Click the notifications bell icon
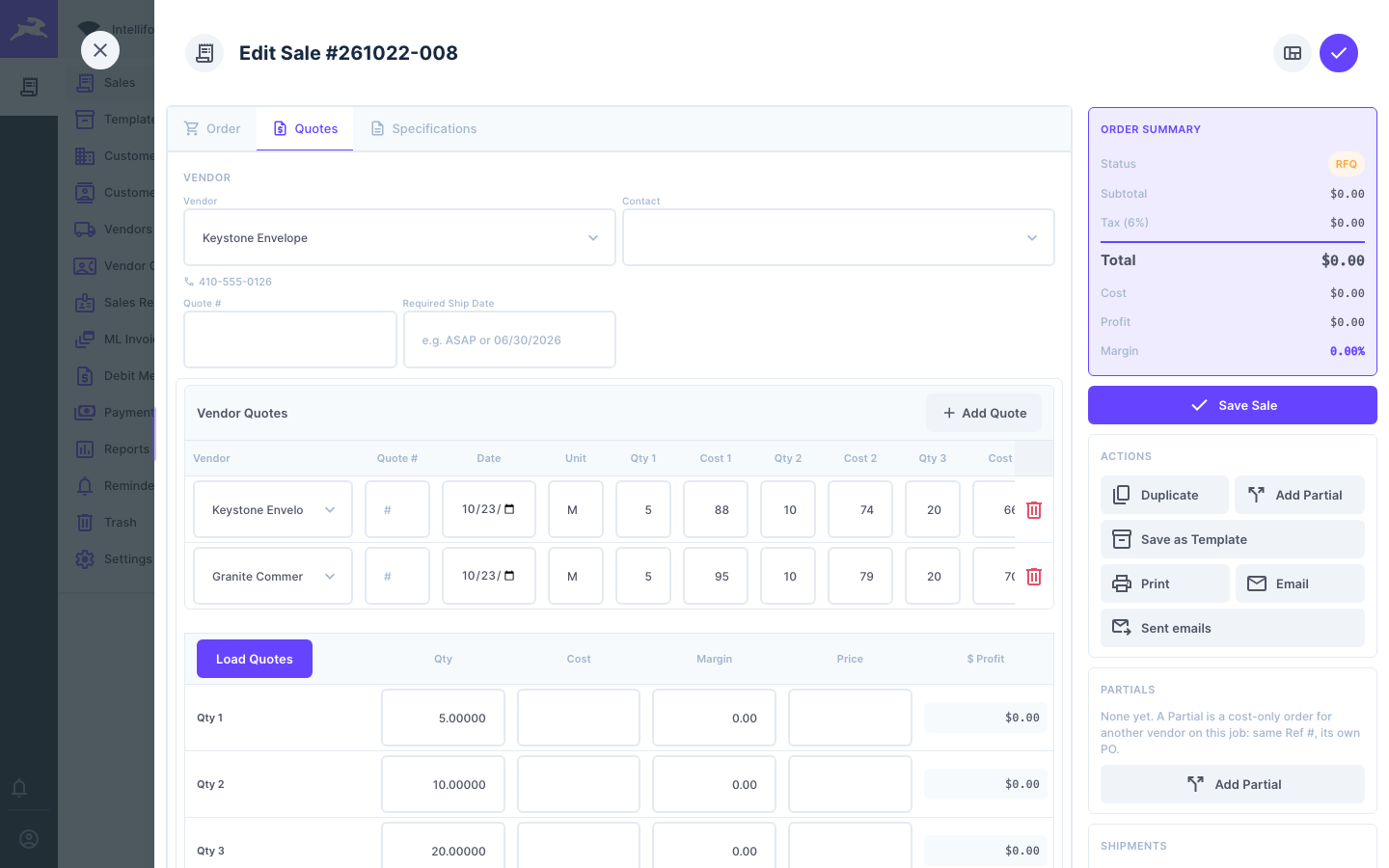Screen dimensions: 1389x868 click(19, 788)
